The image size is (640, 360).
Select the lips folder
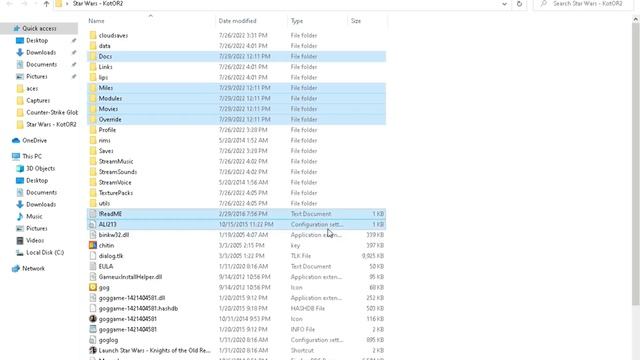point(103,78)
